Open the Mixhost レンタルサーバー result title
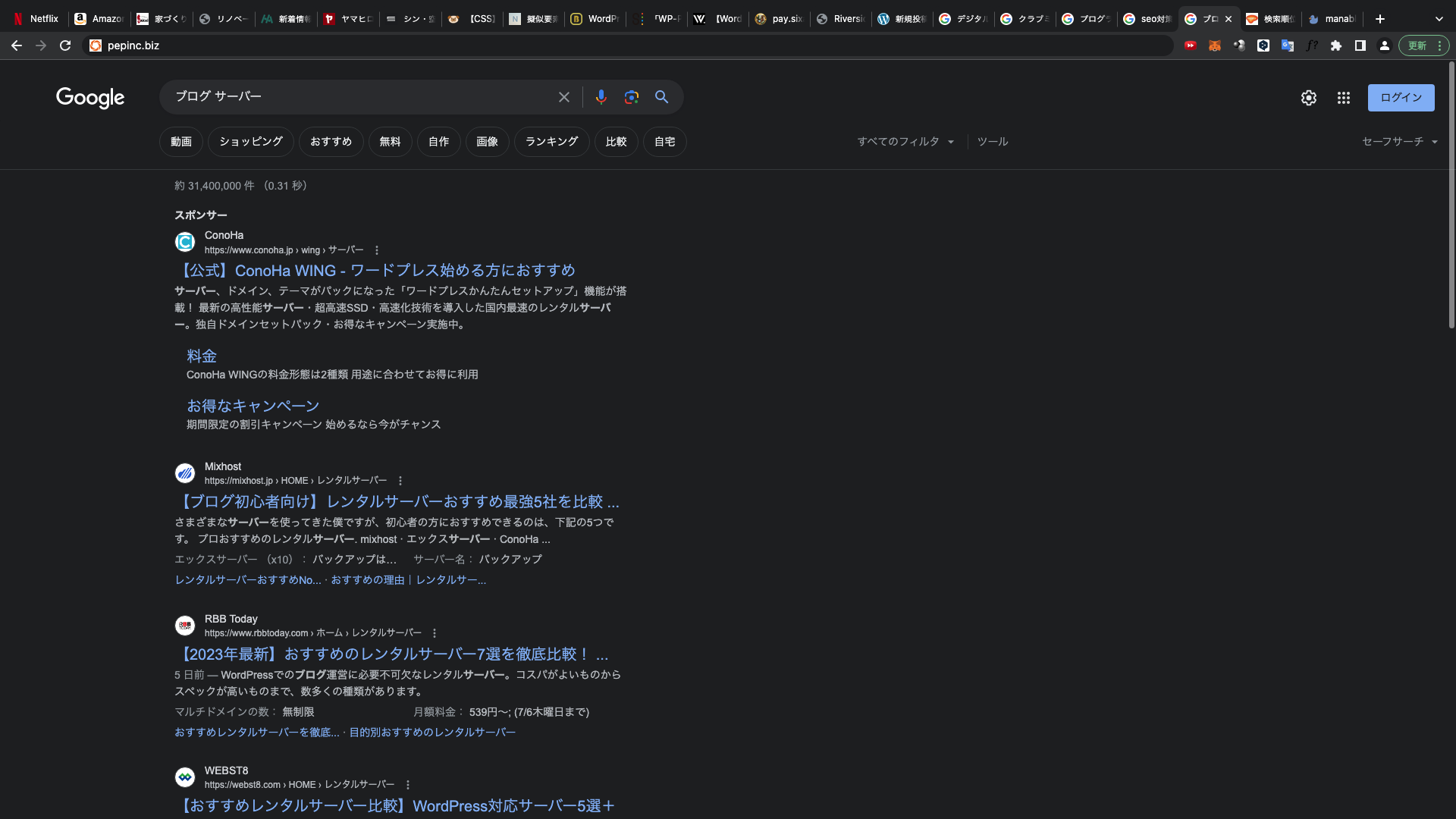 (397, 502)
